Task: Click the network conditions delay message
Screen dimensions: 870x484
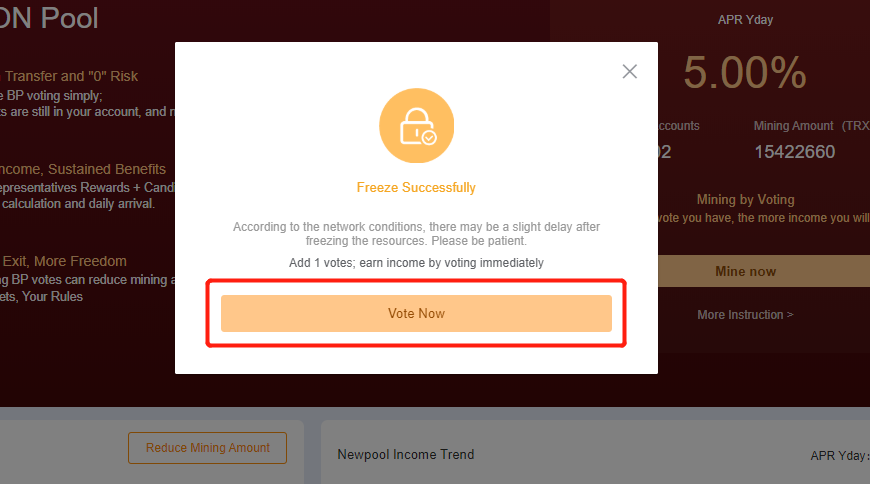Action: (x=416, y=234)
